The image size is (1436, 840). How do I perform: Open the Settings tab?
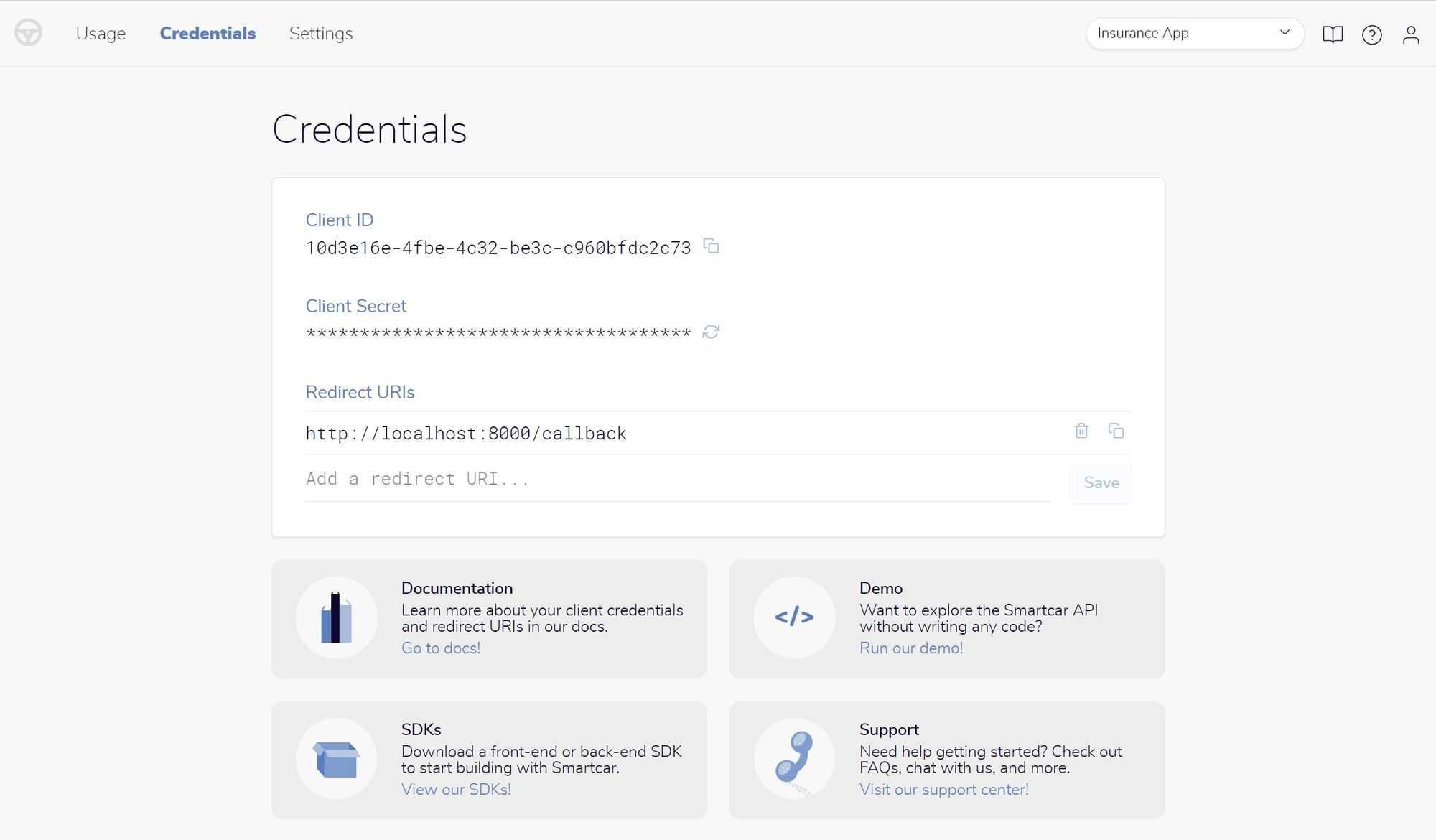321,33
